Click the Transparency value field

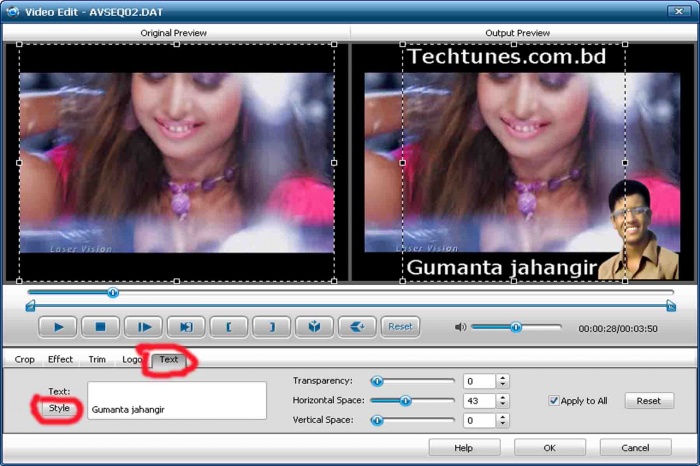coord(479,381)
